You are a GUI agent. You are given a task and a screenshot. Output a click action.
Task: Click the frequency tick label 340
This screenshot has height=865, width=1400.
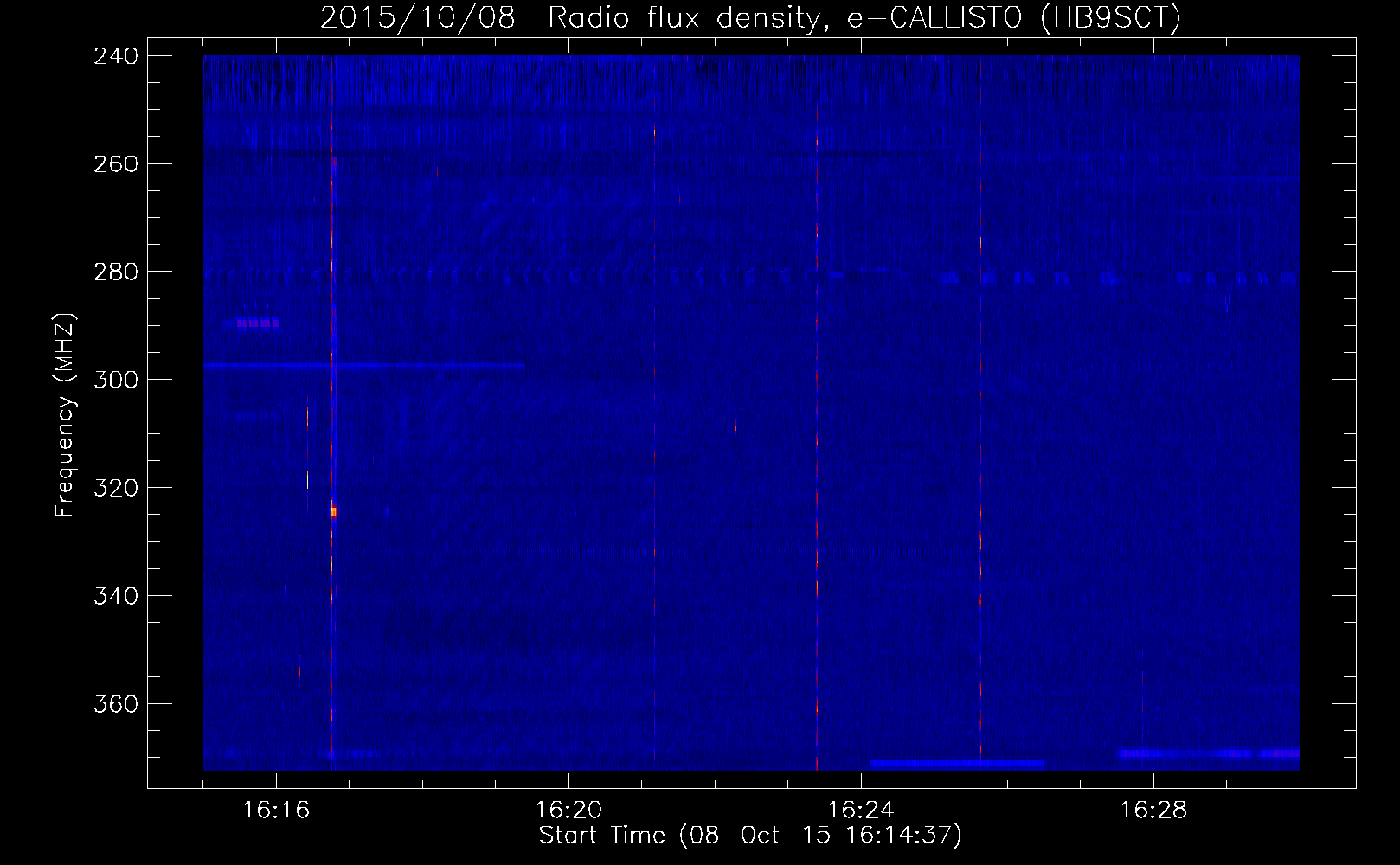click(115, 597)
